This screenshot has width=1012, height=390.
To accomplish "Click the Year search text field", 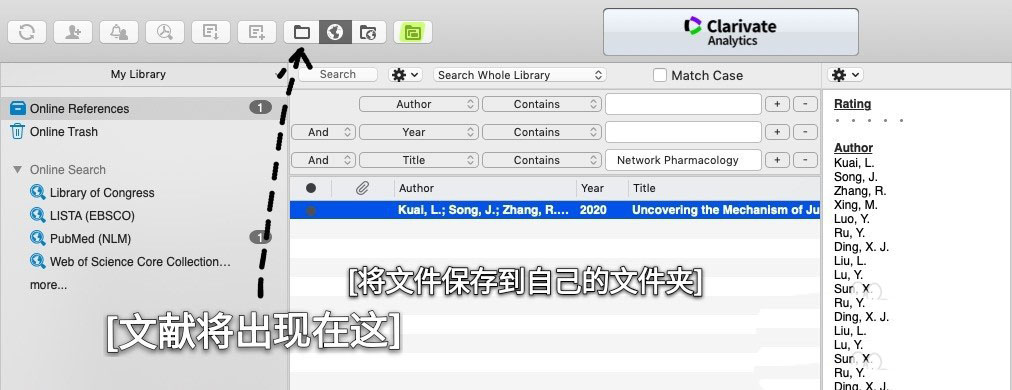I will (x=683, y=132).
